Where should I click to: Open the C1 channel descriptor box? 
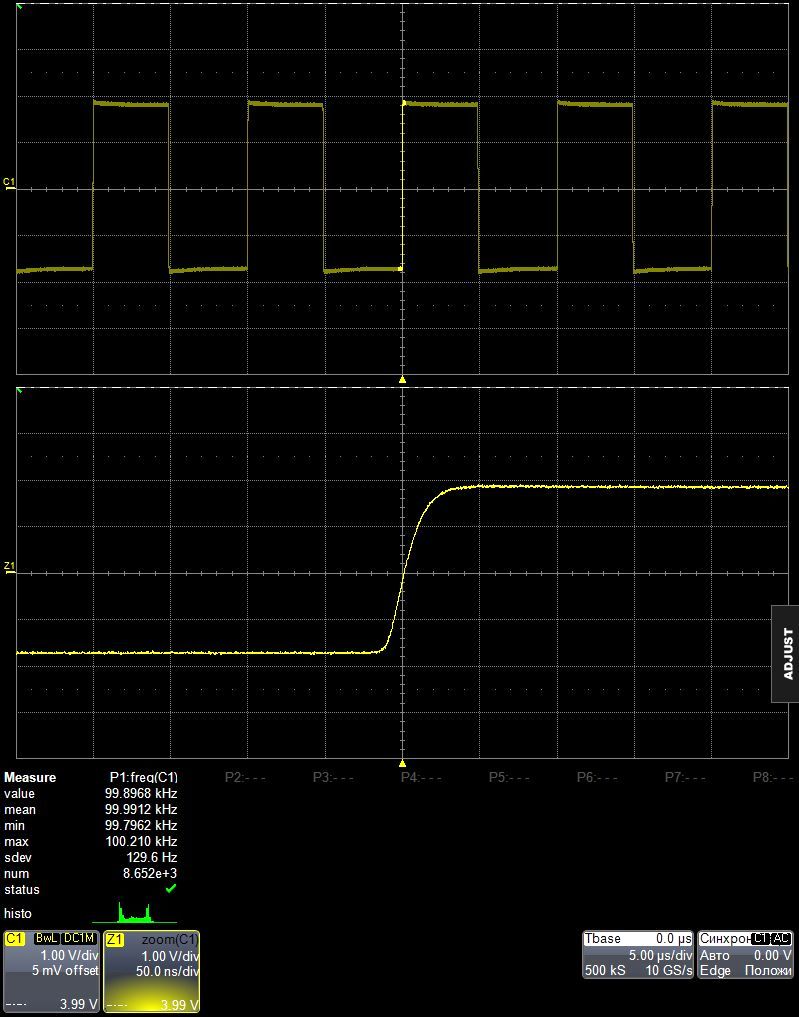[52, 971]
